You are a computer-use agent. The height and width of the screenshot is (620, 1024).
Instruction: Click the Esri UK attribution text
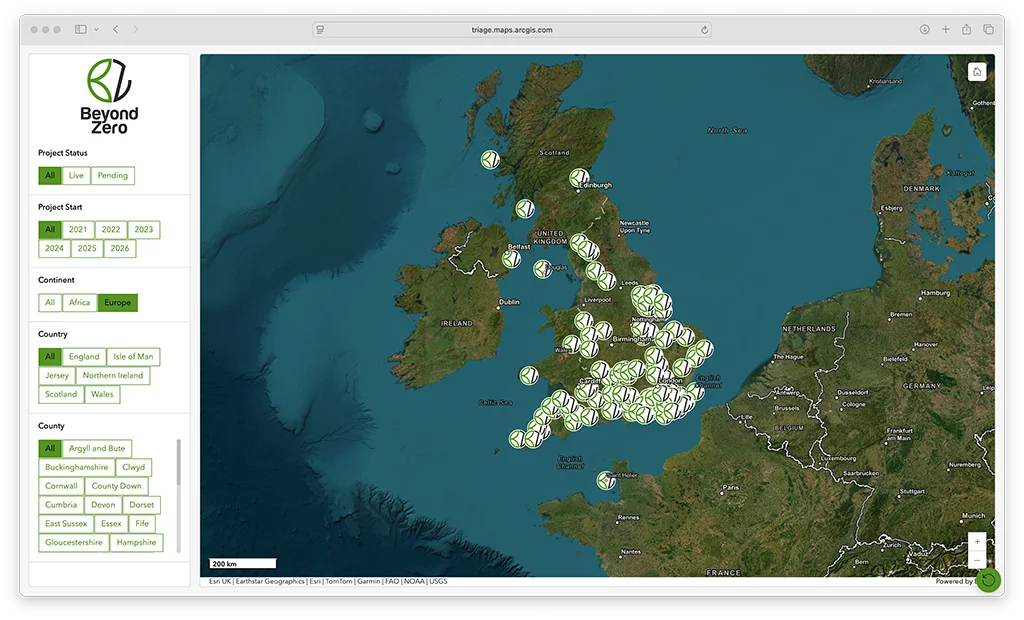(x=220, y=581)
